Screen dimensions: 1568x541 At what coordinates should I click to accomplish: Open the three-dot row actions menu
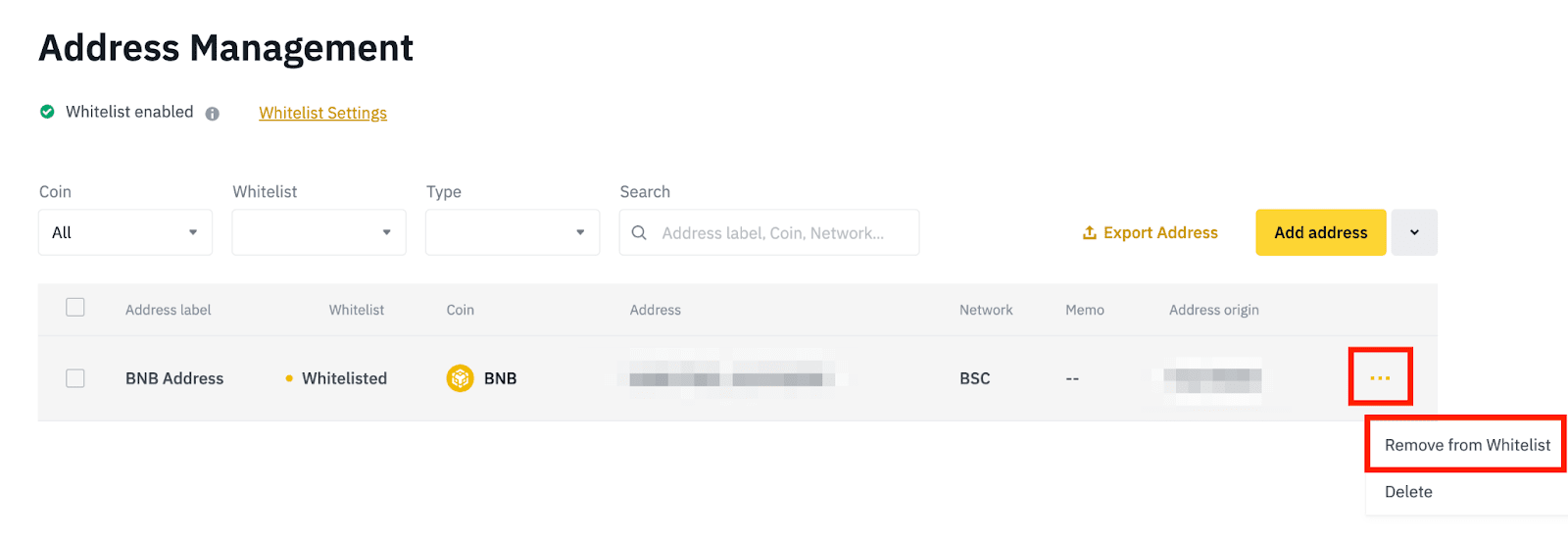[1380, 378]
